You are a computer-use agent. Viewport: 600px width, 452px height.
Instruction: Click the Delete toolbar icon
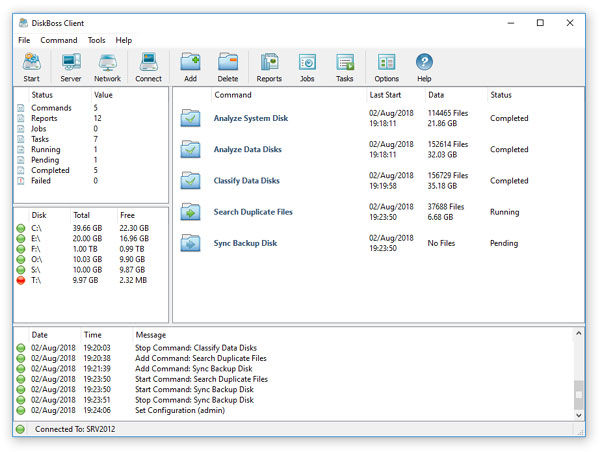click(228, 67)
